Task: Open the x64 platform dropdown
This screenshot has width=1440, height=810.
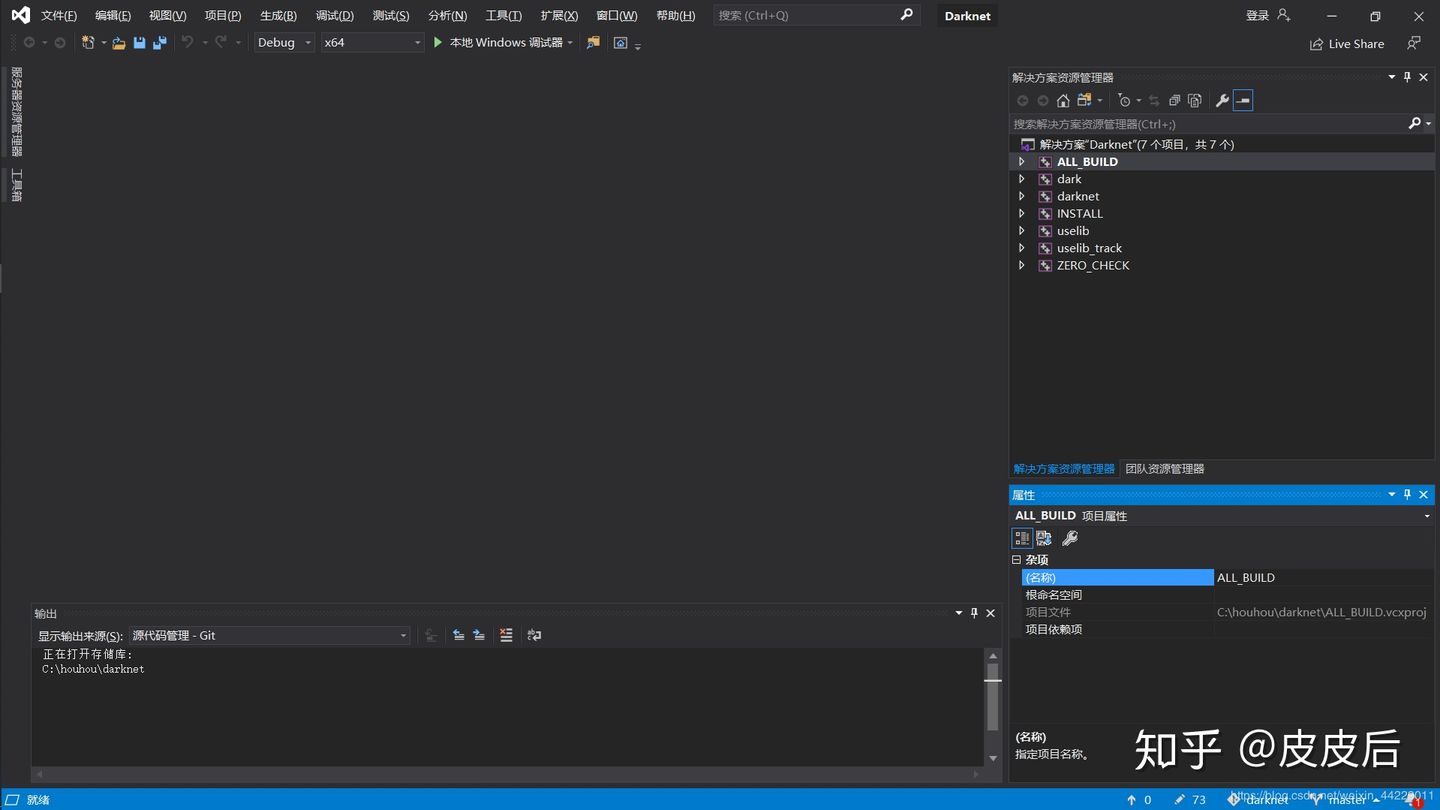Action: 371,43
